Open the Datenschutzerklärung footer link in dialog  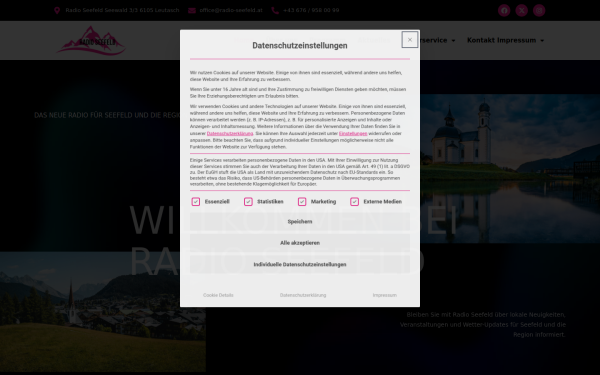coord(303,295)
